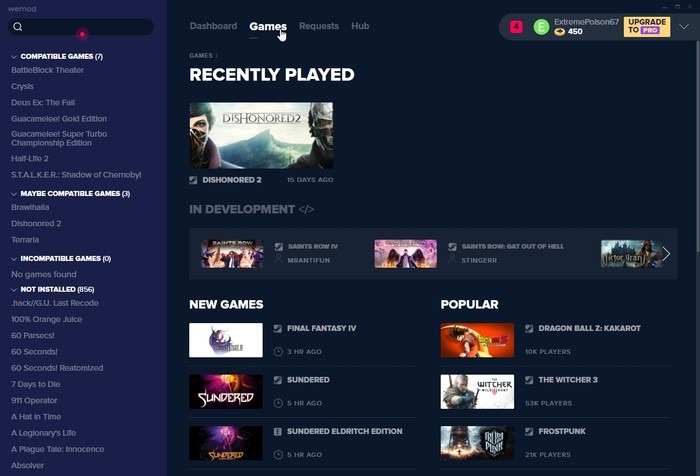Click the coins balance icon
Viewport: 700px width, 476px height.
559,32
